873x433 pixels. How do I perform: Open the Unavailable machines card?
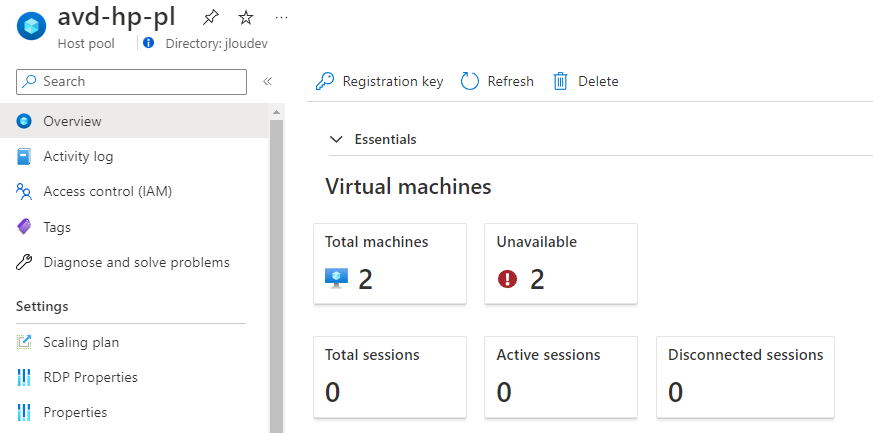pos(561,264)
